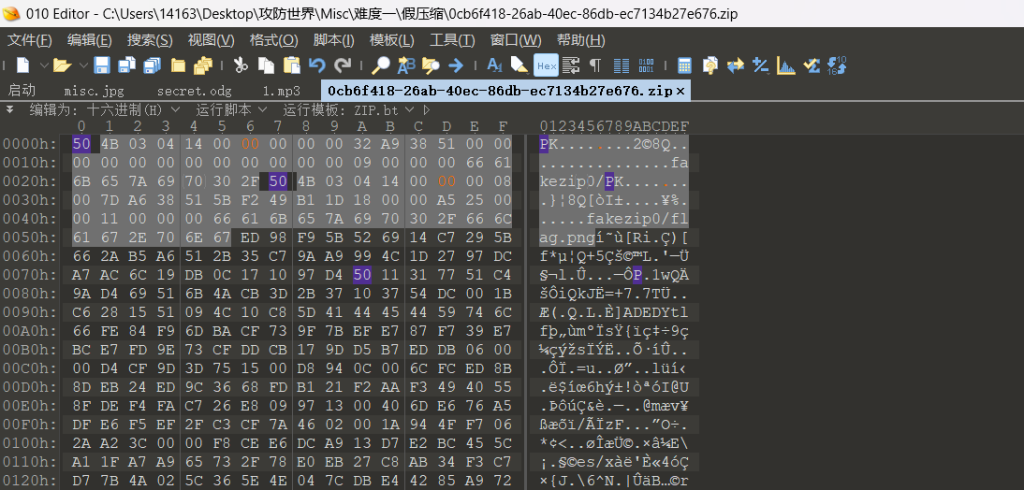Toggle the highlighter tool icon

tap(520, 65)
